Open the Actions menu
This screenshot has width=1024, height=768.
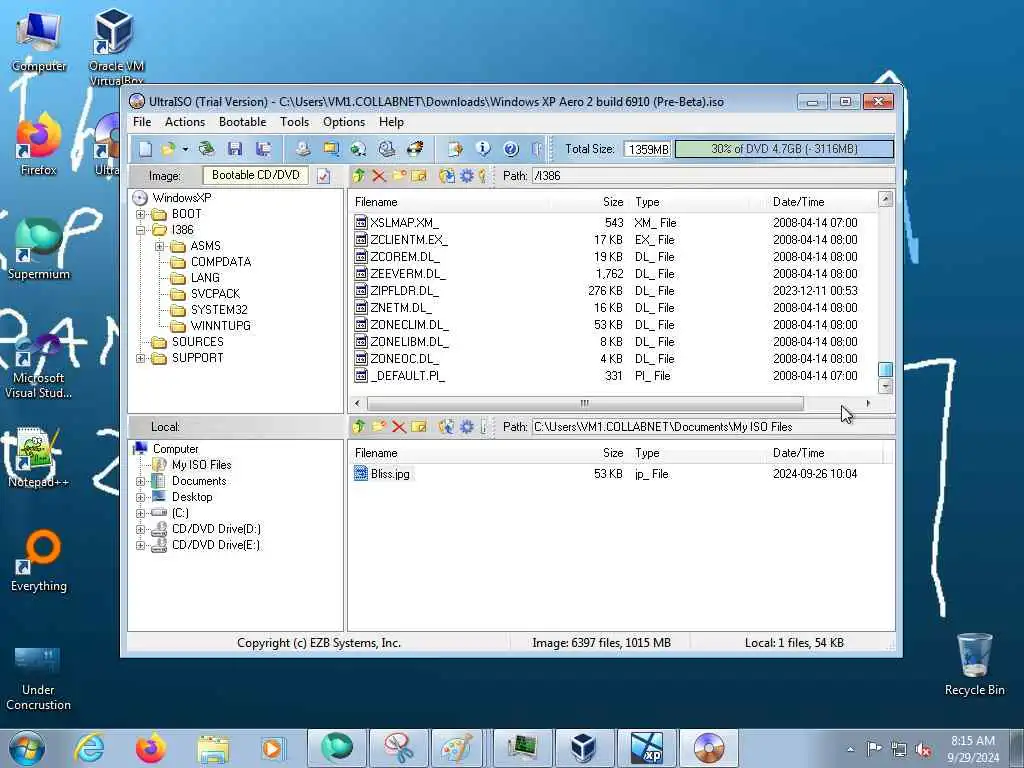coord(185,122)
